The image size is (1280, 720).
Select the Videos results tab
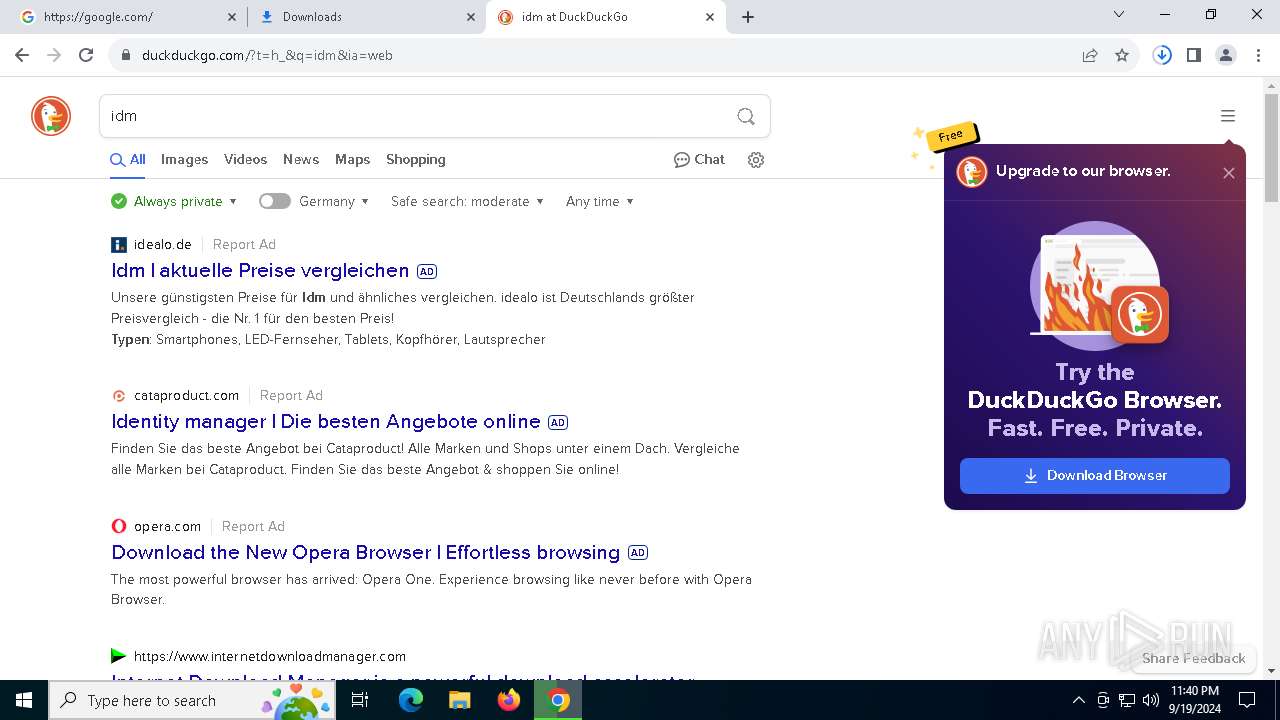[245, 160]
